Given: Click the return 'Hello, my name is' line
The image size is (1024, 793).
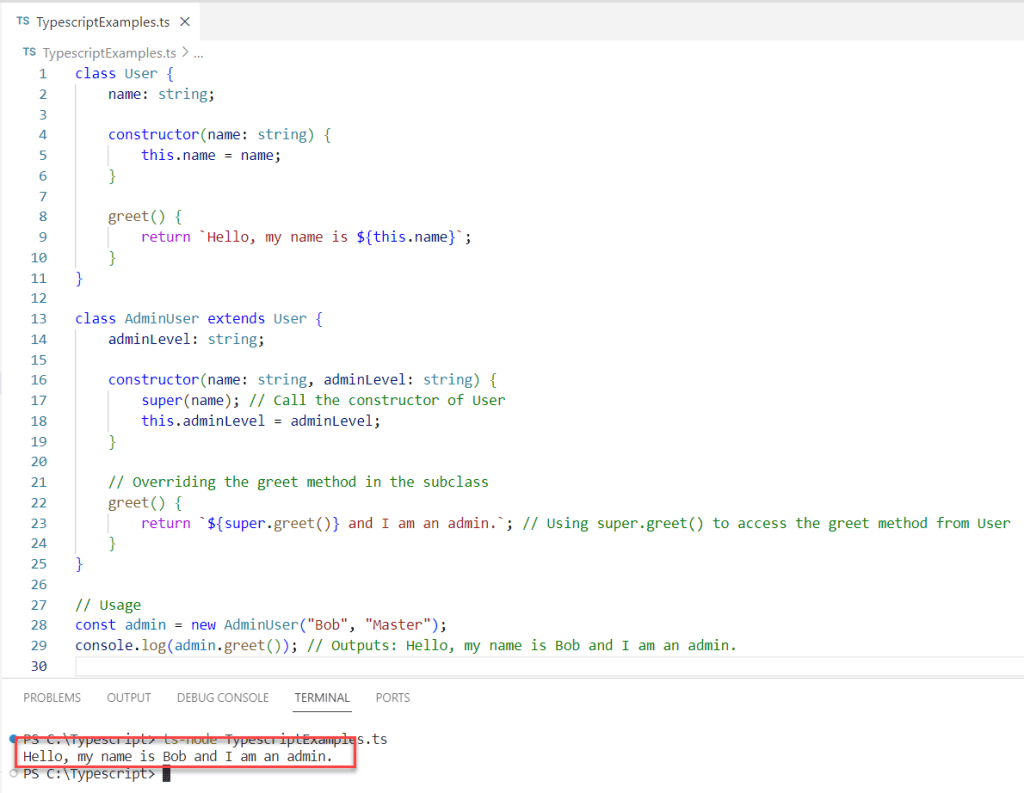Looking at the screenshot, I should 306,237.
